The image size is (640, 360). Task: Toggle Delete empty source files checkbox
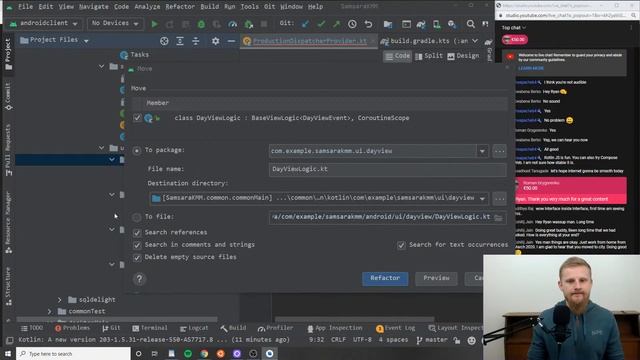point(137,258)
